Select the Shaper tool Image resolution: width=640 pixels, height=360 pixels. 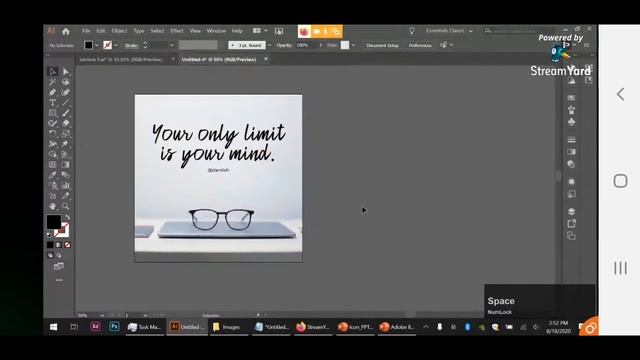click(53, 123)
